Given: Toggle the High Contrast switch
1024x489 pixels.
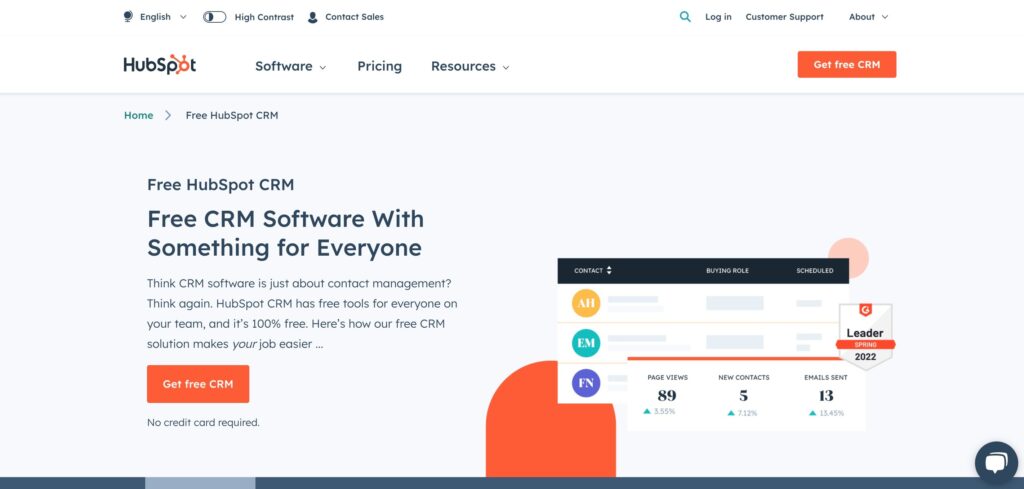Looking at the screenshot, I should point(214,17).
